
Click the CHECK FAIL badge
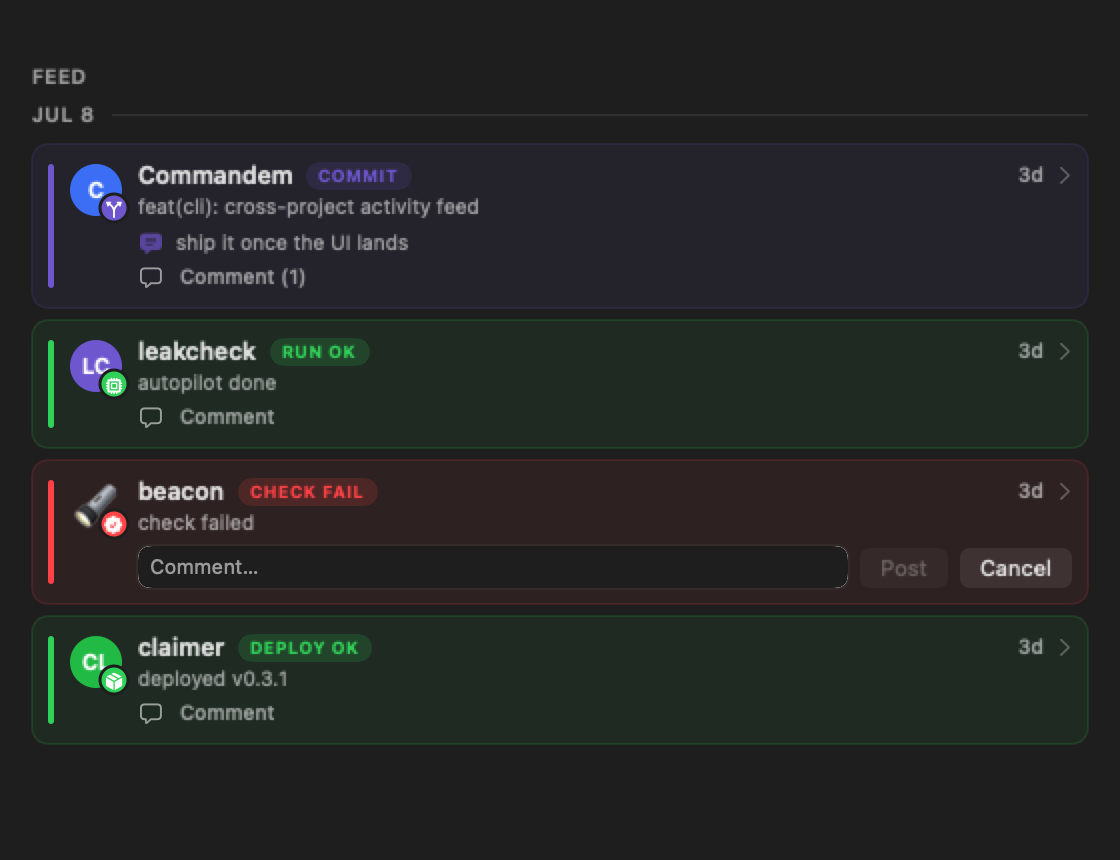point(307,491)
